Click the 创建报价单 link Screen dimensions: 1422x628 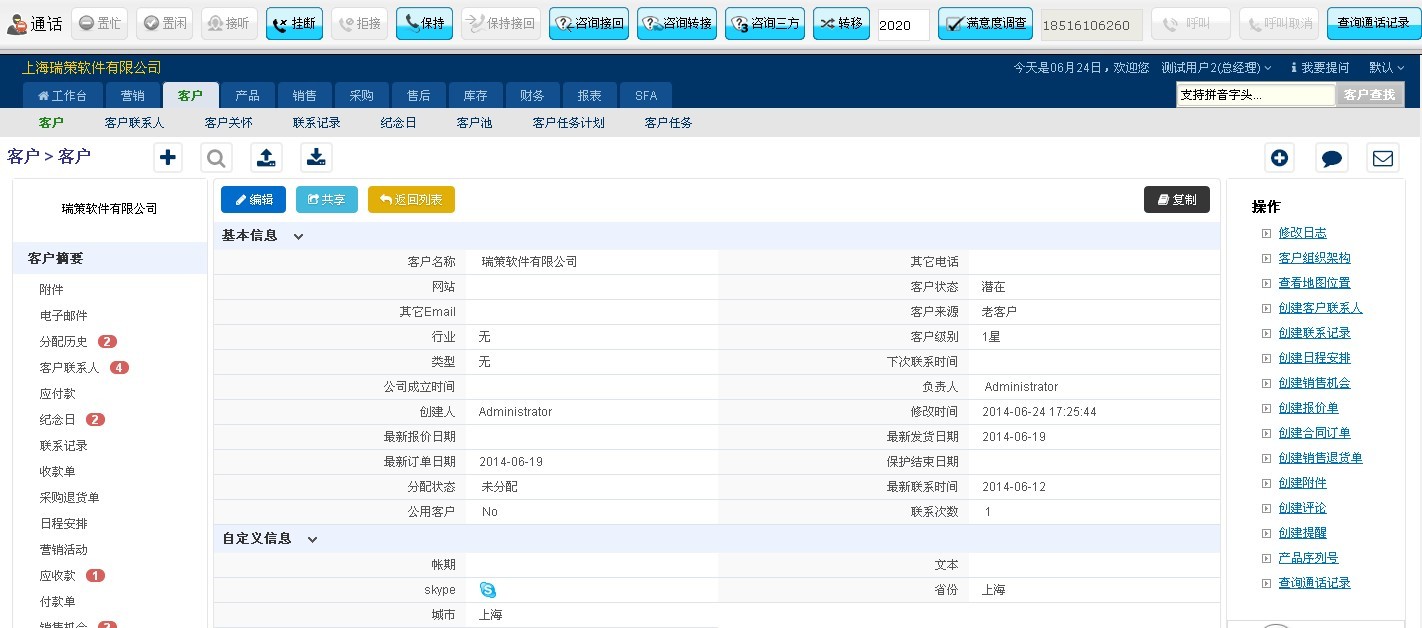[x=1308, y=408]
